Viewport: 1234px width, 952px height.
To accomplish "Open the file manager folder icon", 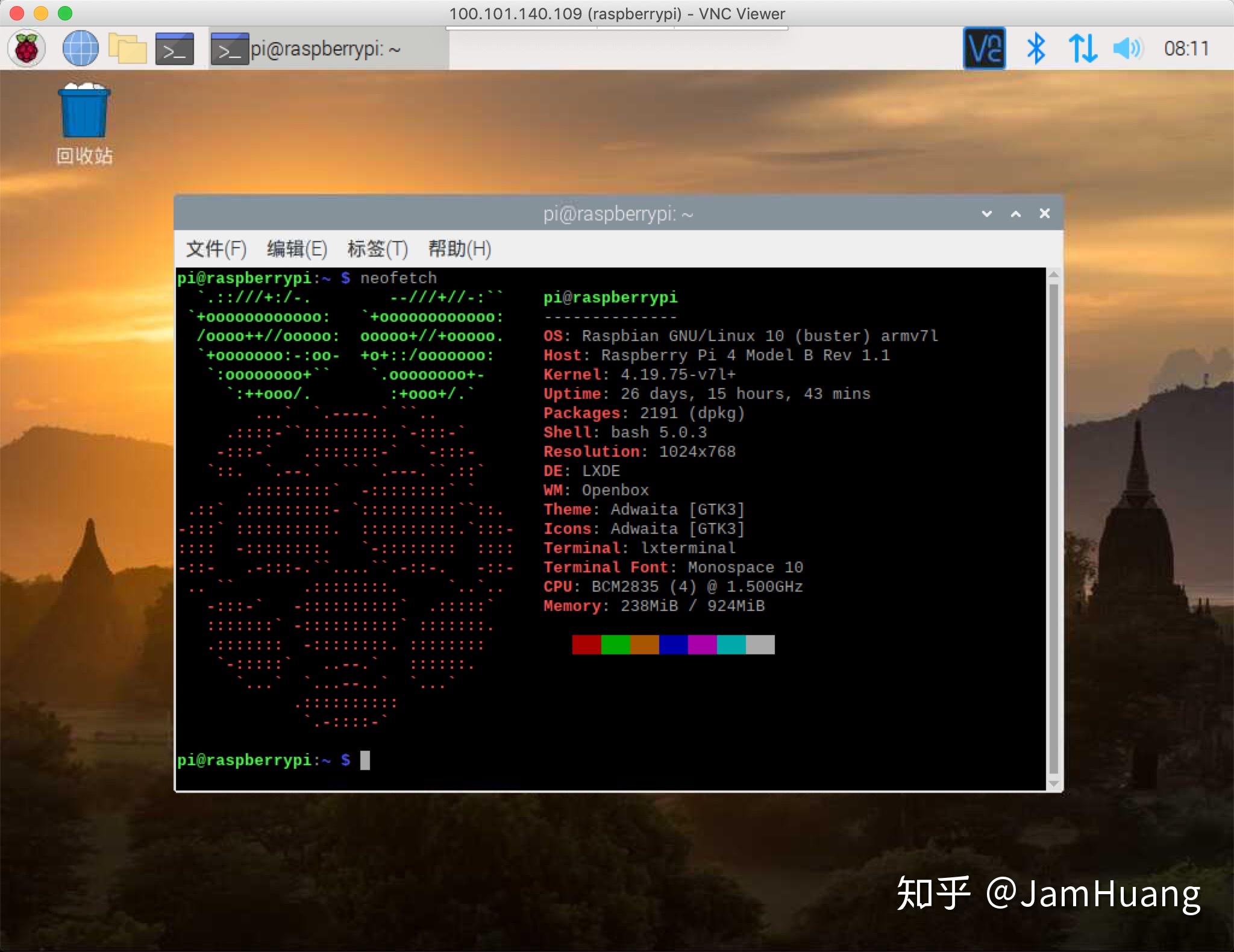I will coord(128,48).
